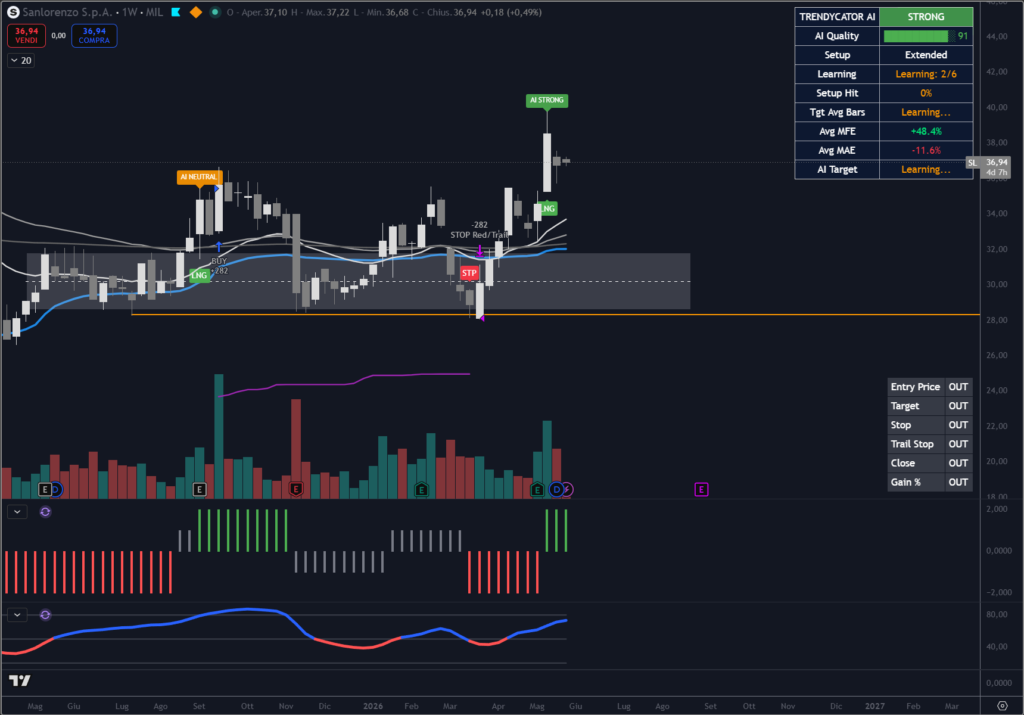Click the Setup Hit 0% value

point(925,93)
